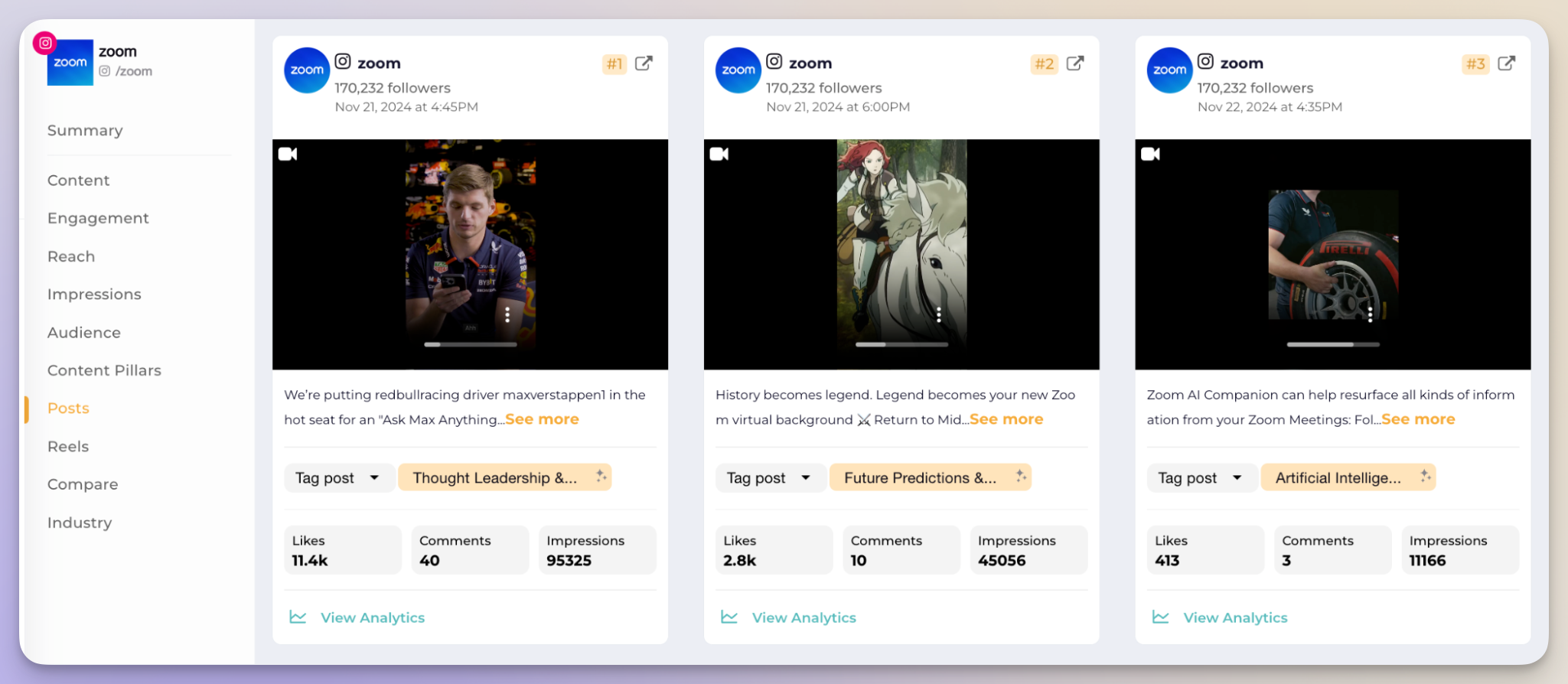Image resolution: width=1568 pixels, height=684 pixels.
Task: Open three-dot menu on anime horse video
Action: (939, 314)
